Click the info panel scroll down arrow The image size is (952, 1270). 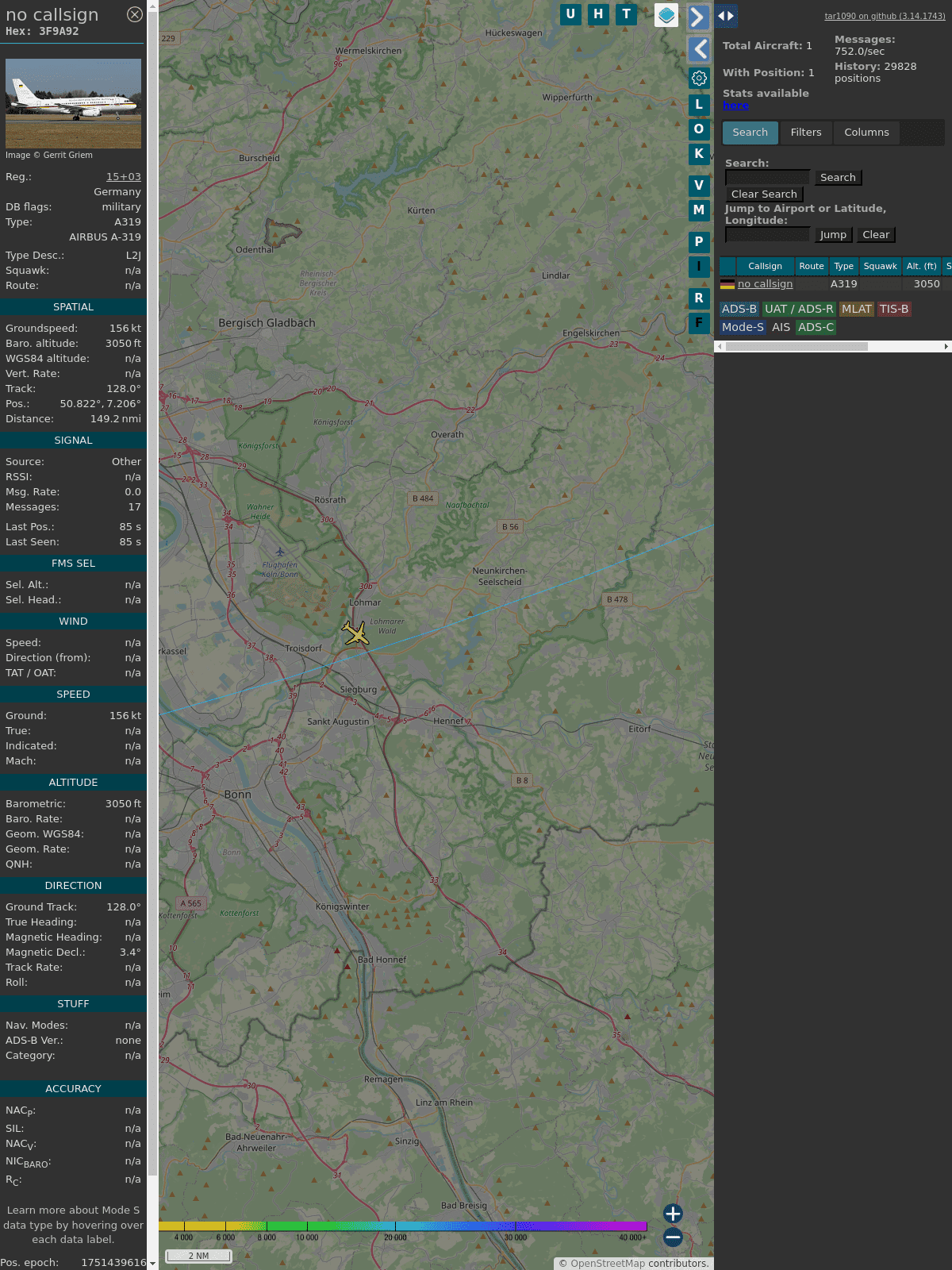click(x=152, y=1264)
